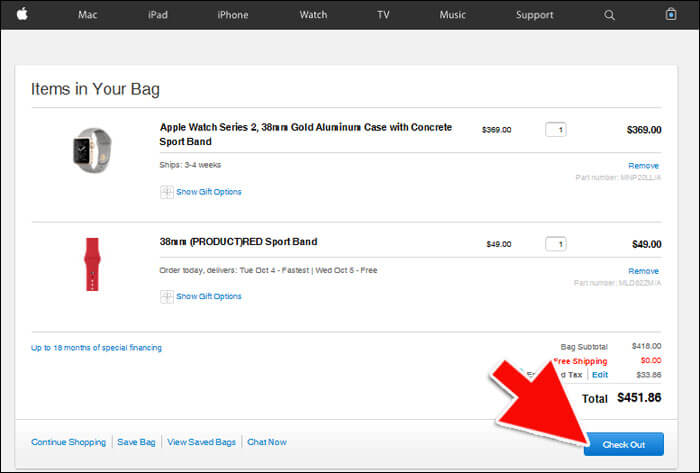Show Gift Options for RED Sport Band
This screenshot has width=700, height=473.
click(208, 296)
